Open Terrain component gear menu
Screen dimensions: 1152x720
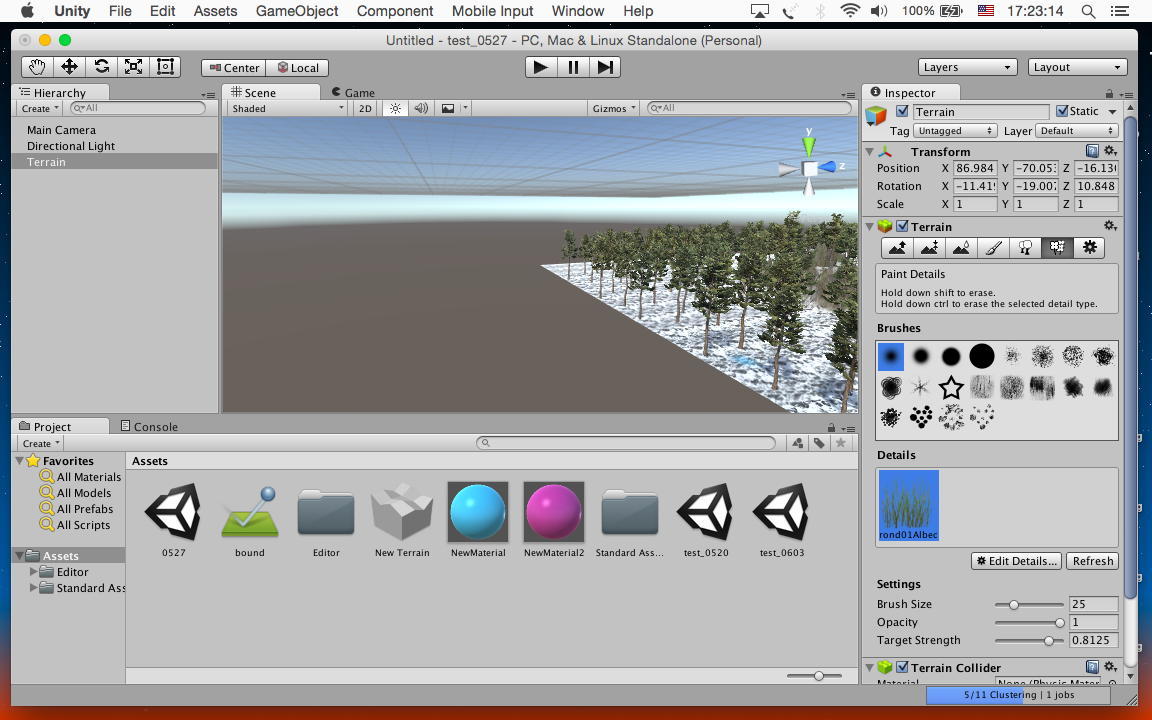point(1110,226)
